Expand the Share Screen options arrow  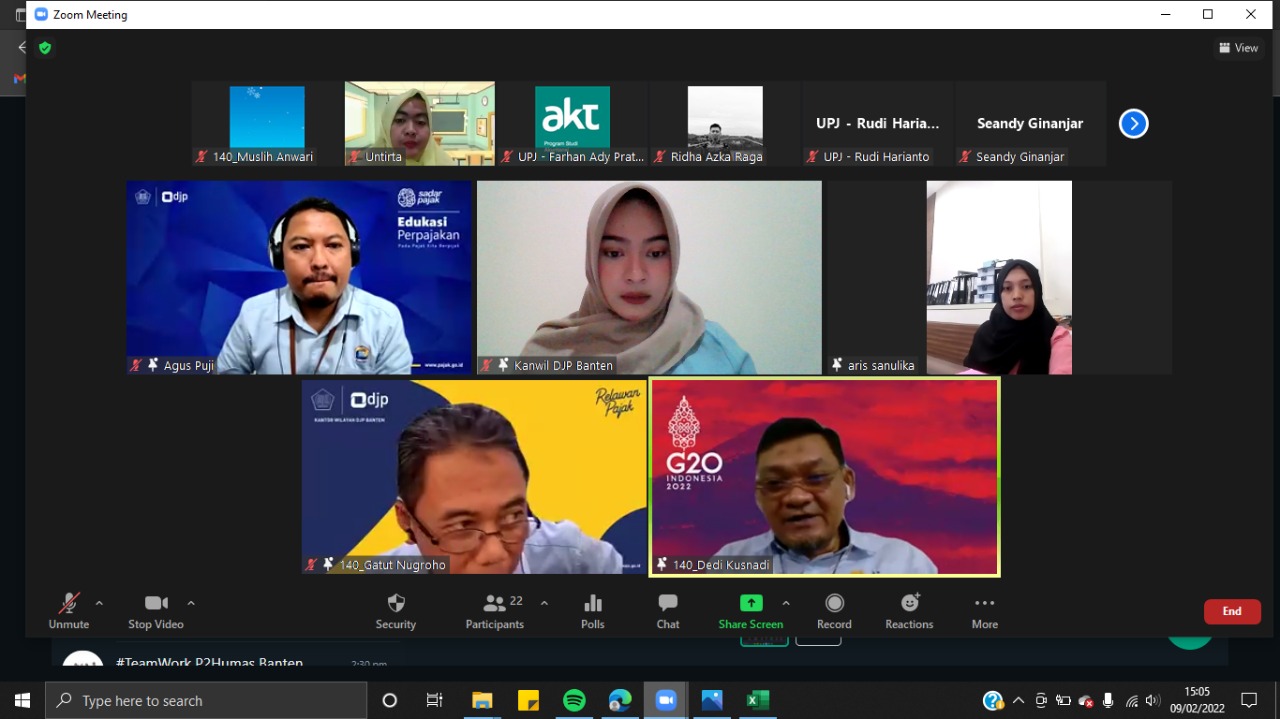pyautogui.click(x=786, y=603)
